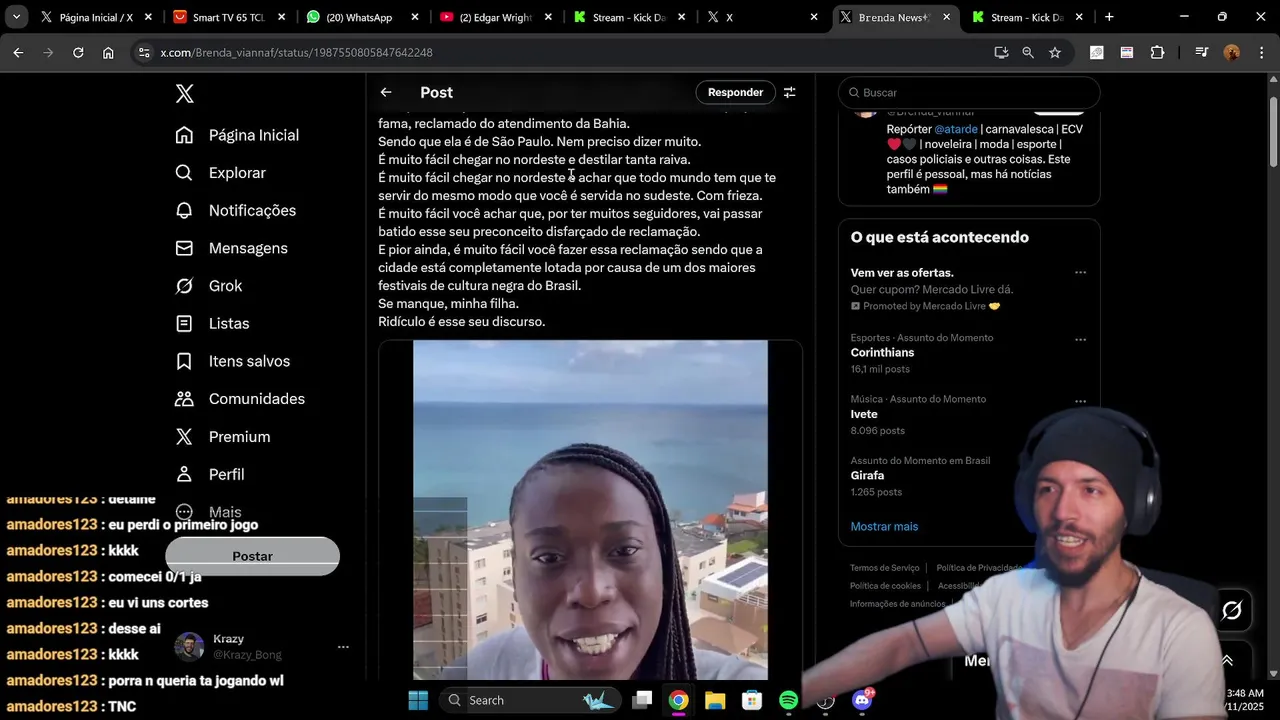Bookmark this page with the star icon
Viewport: 1280px width, 720px height.
pyautogui.click(x=1055, y=52)
